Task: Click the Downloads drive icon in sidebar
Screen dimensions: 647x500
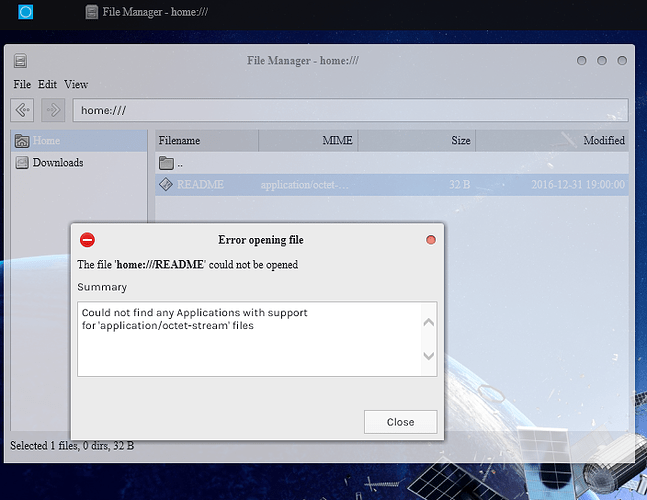Action: [x=22, y=163]
